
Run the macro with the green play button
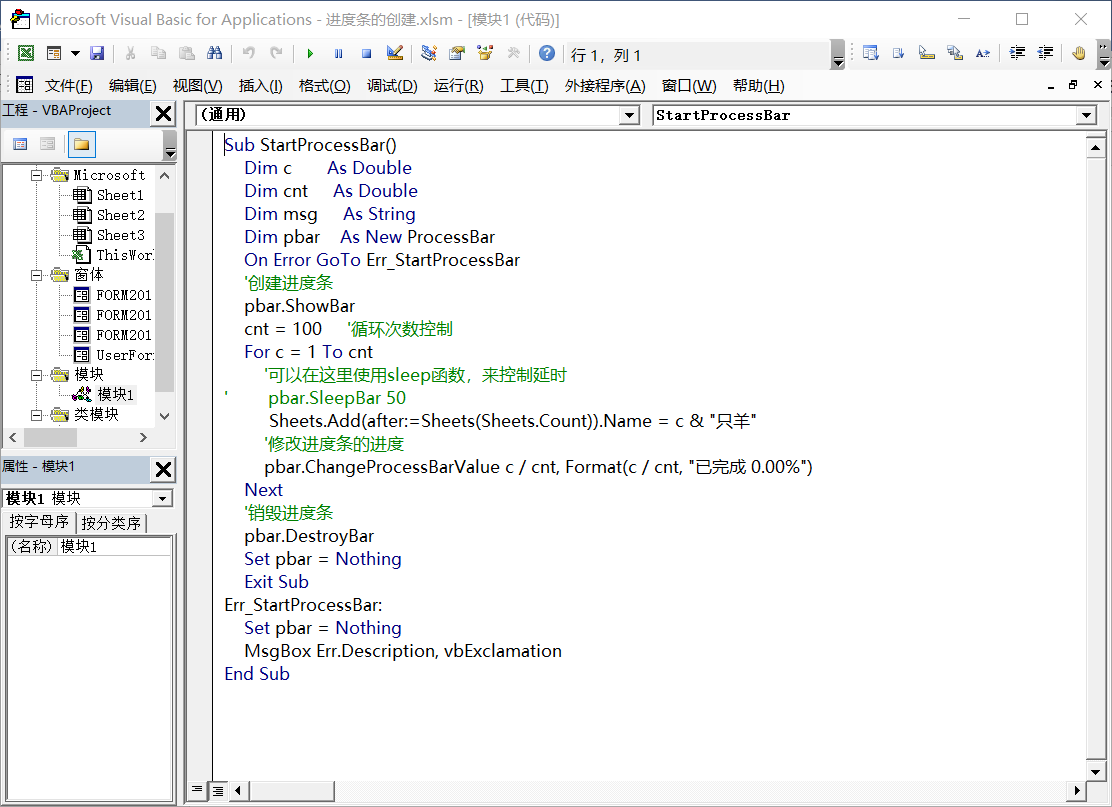(310, 54)
